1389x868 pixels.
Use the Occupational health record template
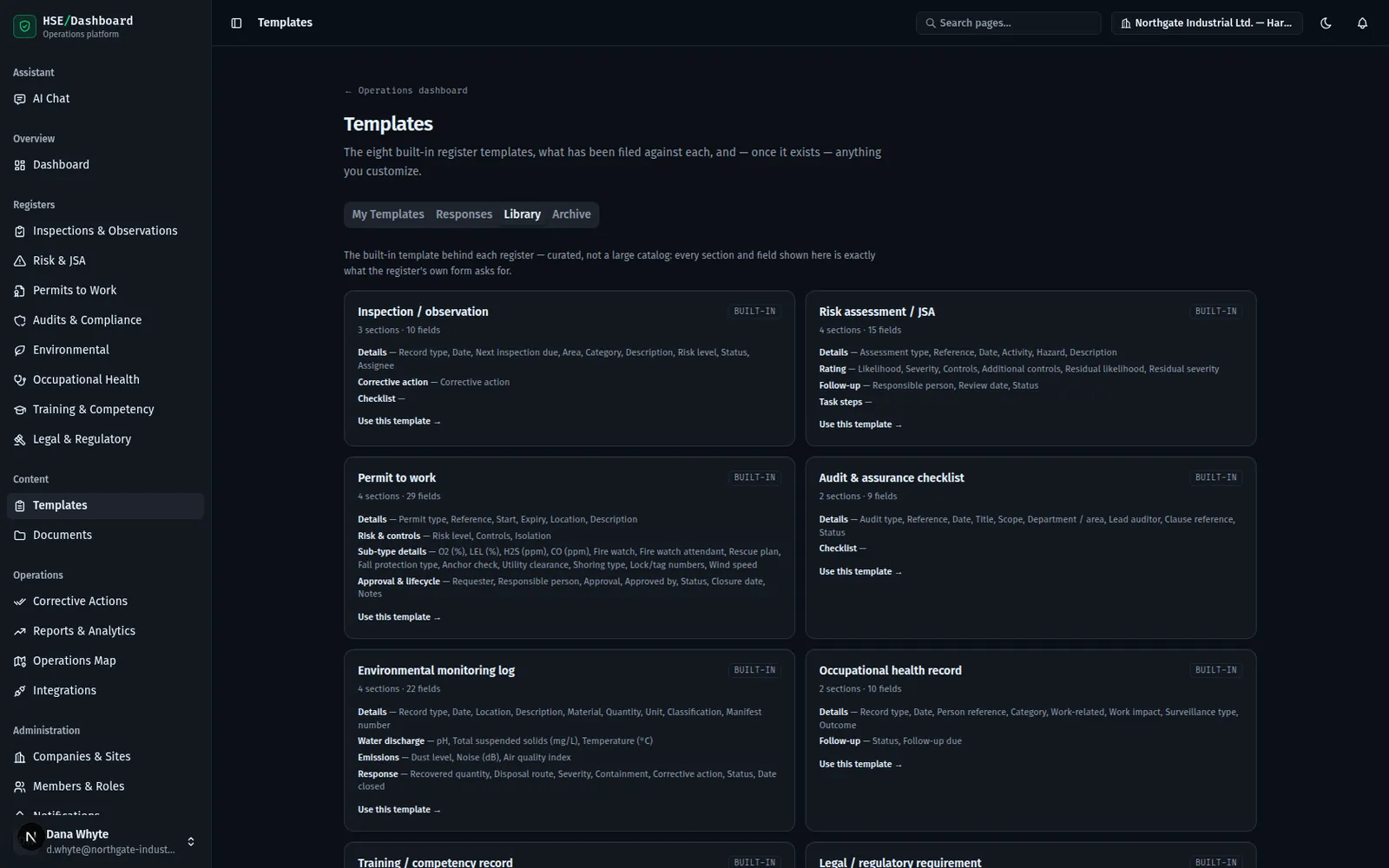pyautogui.click(x=860, y=765)
